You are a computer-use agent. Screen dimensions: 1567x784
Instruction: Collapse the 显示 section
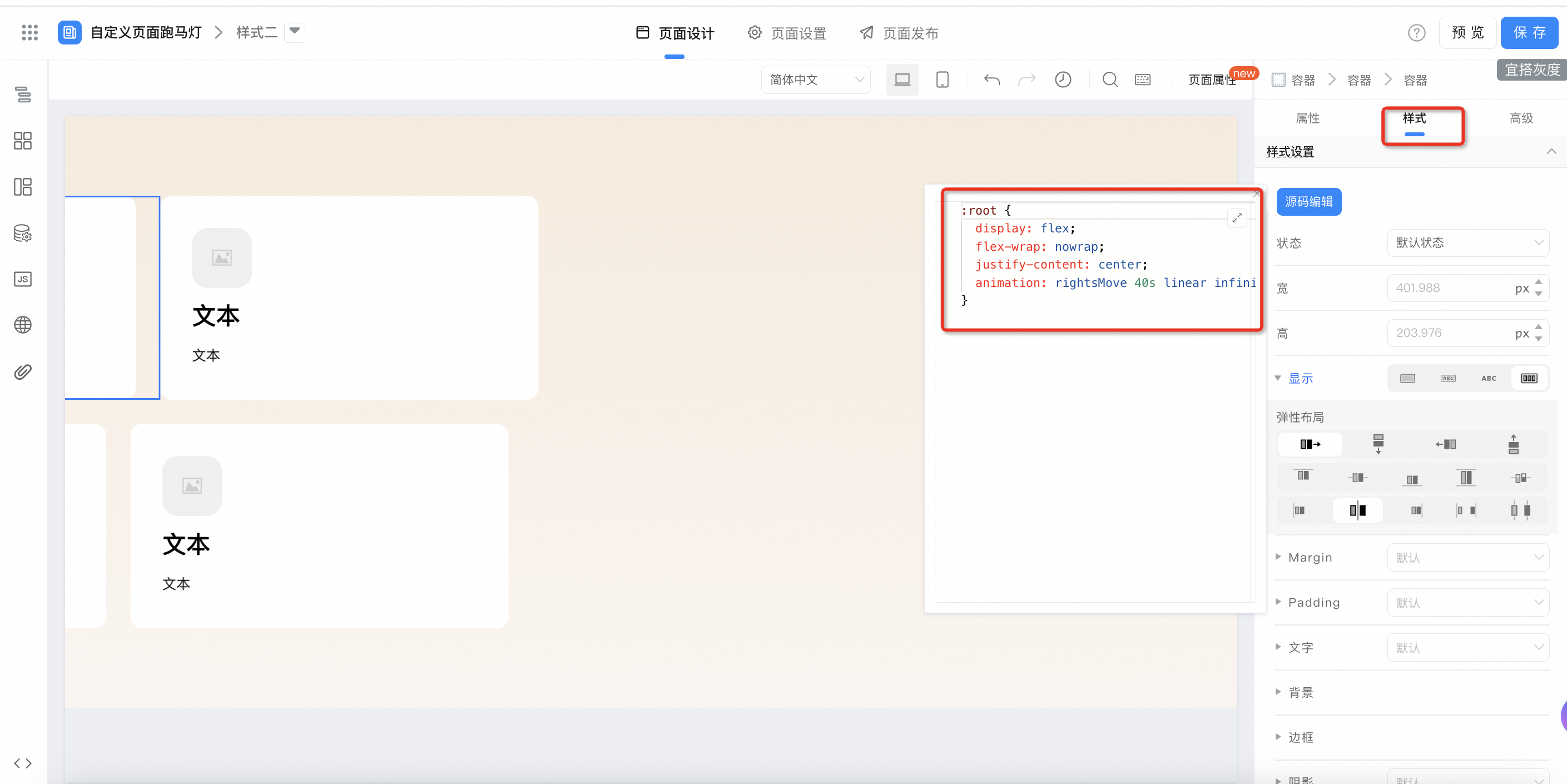(1278, 378)
